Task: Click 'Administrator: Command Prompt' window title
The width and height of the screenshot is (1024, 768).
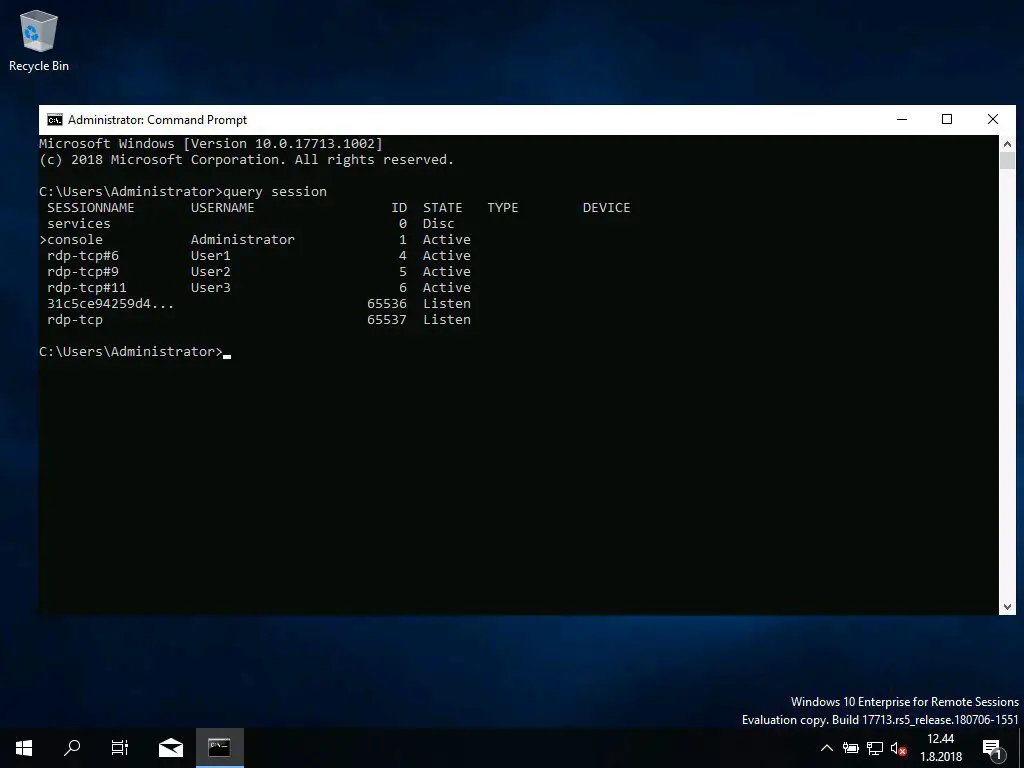Action: [x=157, y=120]
